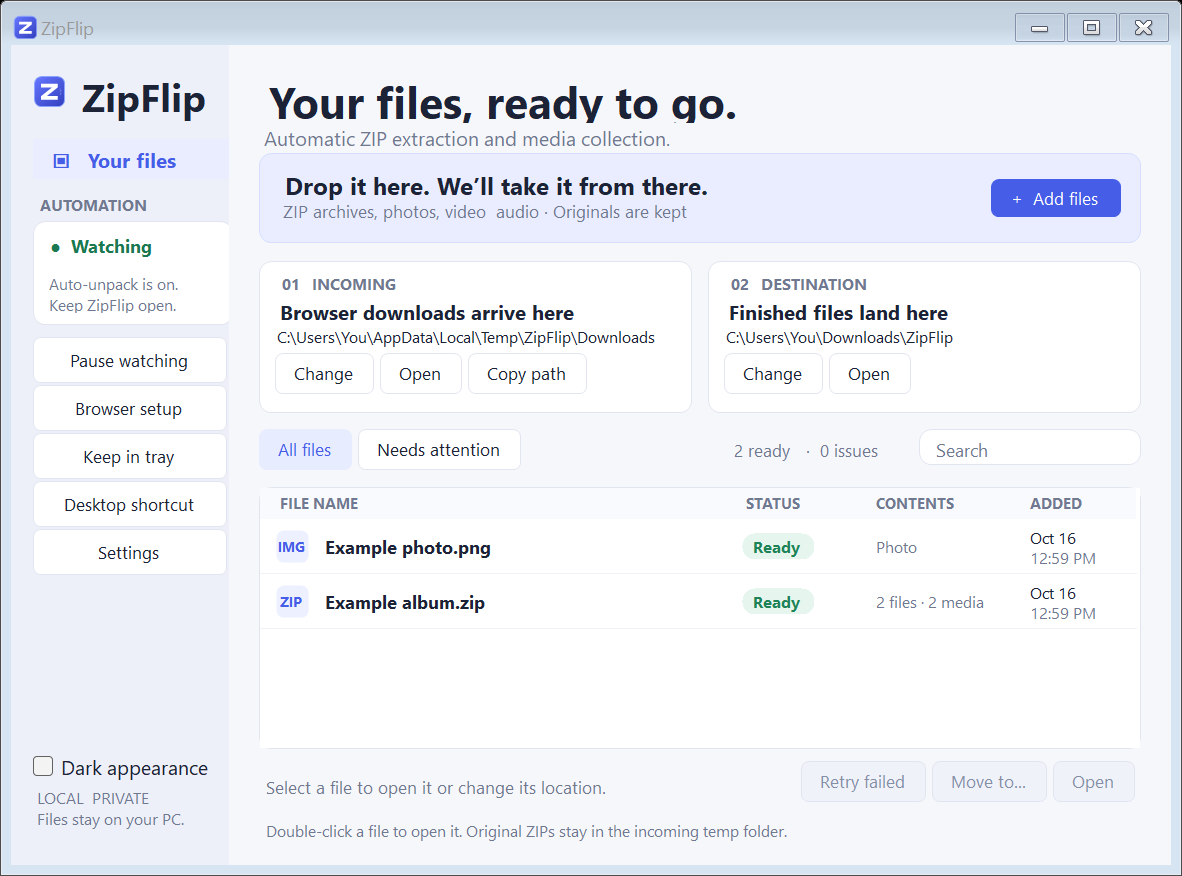Click the IMG file type badge
The width and height of the screenshot is (1182, 876).
292,547
